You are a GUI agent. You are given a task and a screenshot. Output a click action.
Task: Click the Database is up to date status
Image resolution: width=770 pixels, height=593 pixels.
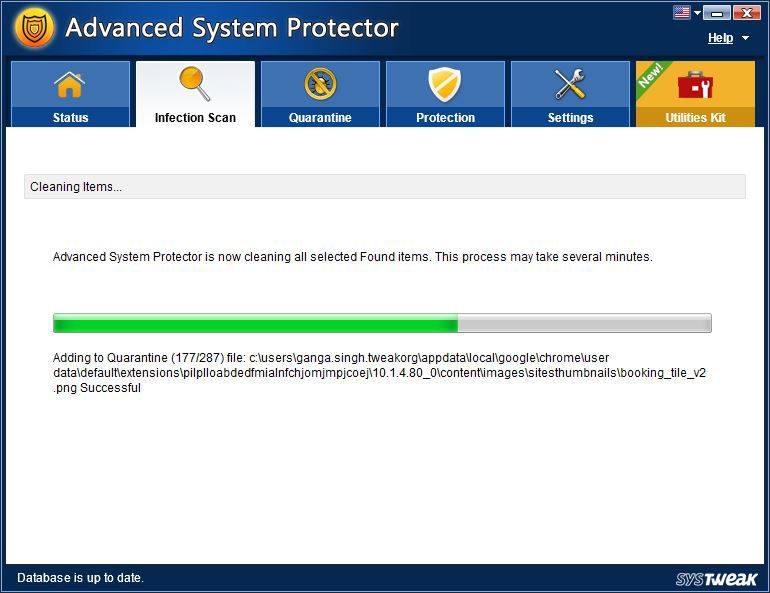(x=81, y=578)
